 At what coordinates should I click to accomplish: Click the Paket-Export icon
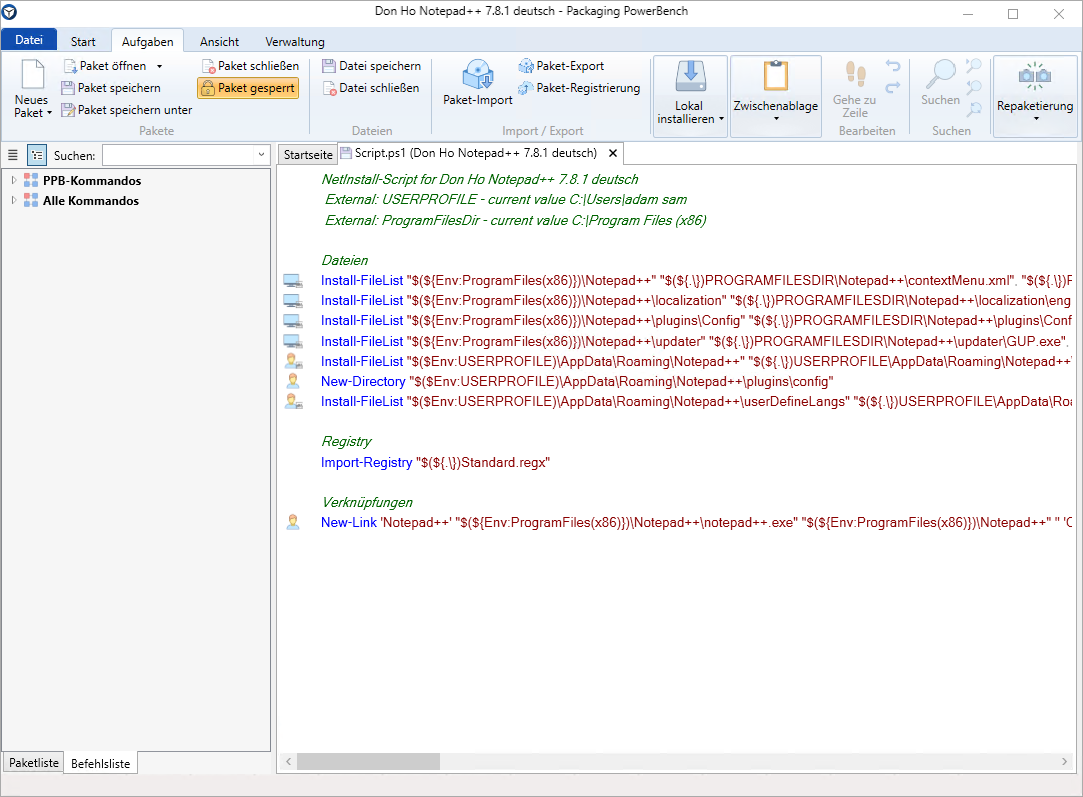click(526, 66)
